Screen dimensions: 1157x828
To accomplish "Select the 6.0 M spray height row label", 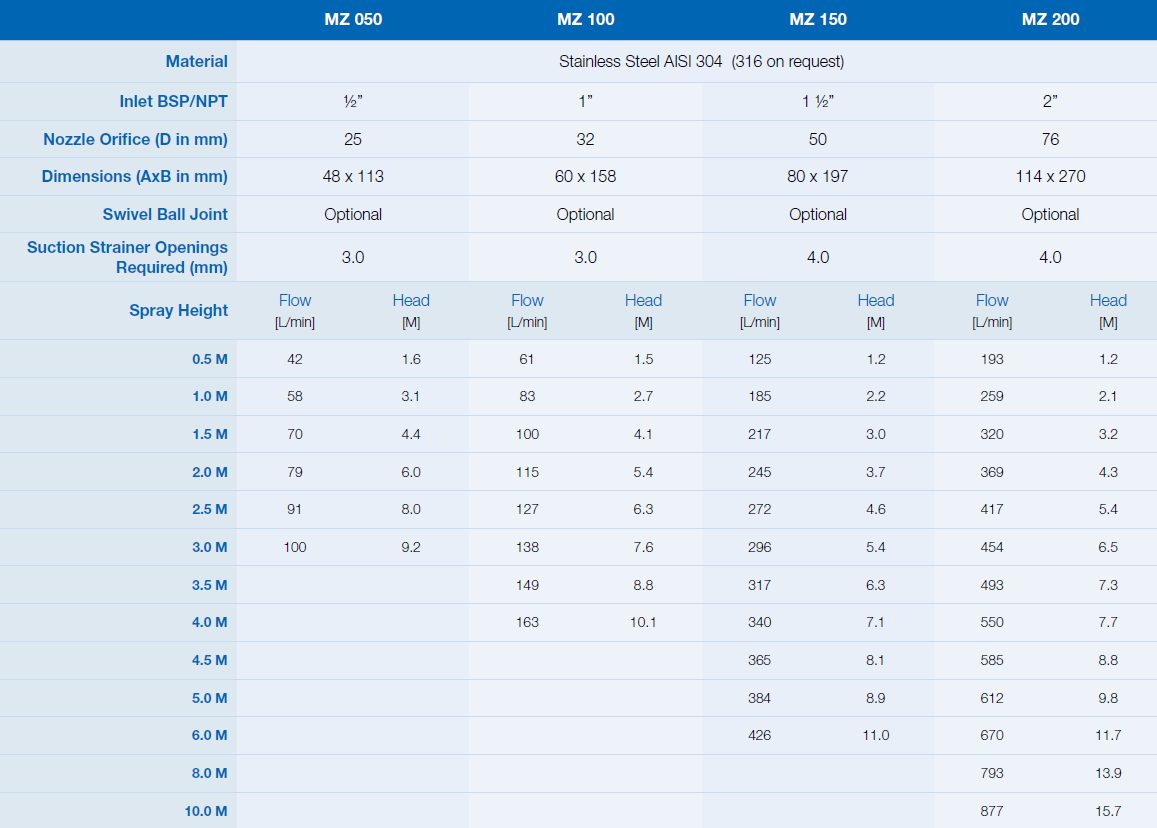I will pos(209,735).
